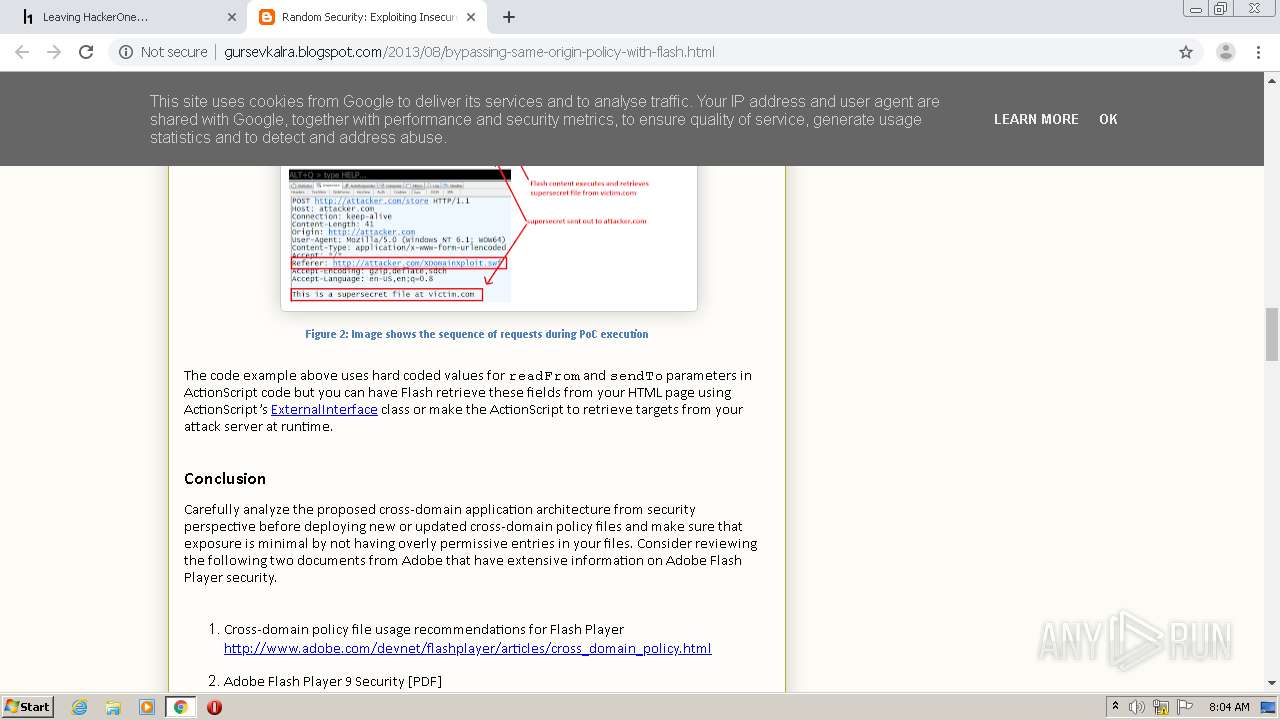Click LEARN MORE in cookie notice

click(x=1036, y=119)
